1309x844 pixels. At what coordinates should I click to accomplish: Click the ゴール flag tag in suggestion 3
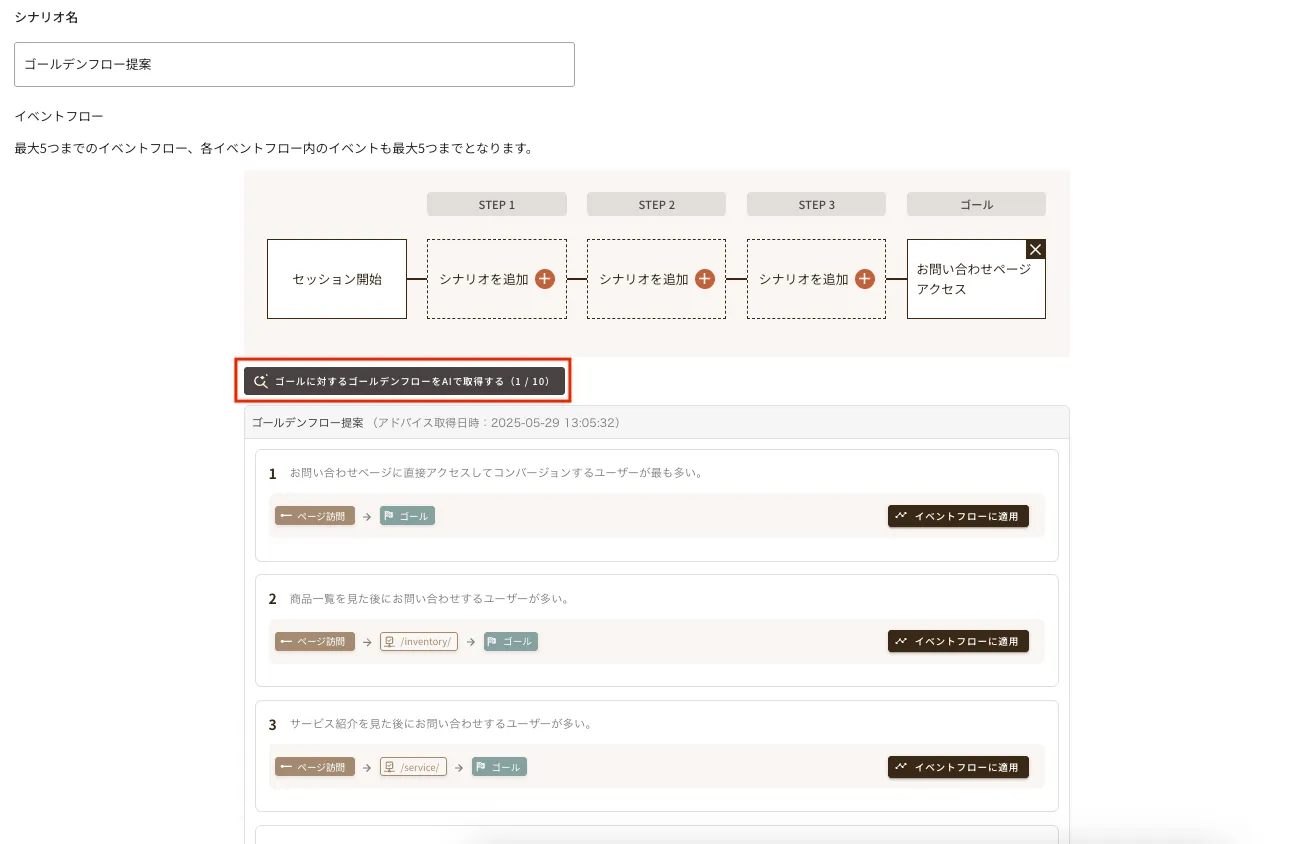pyautogui.click(x=499, y=767)
